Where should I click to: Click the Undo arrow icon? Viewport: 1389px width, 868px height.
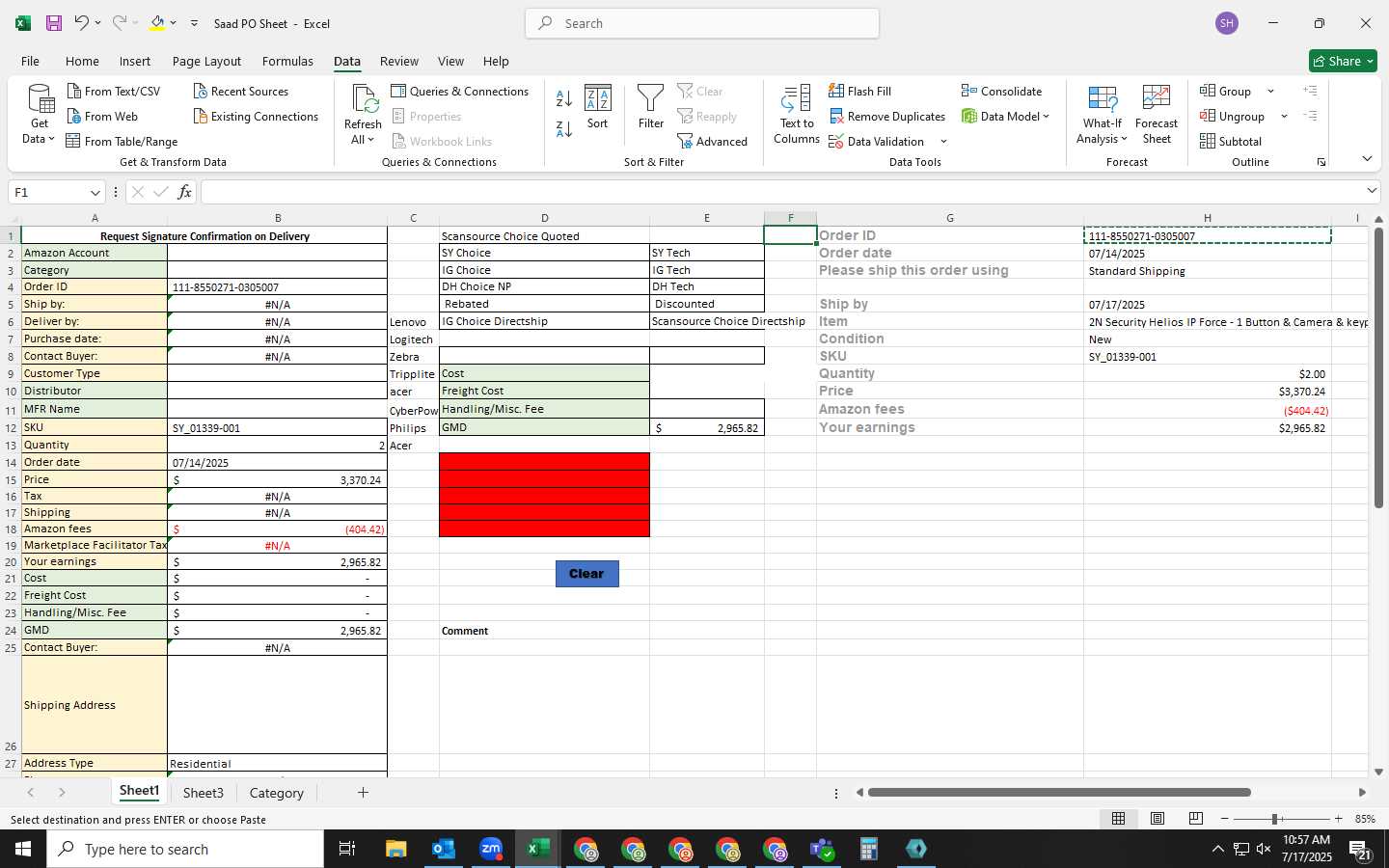(82, 23)
